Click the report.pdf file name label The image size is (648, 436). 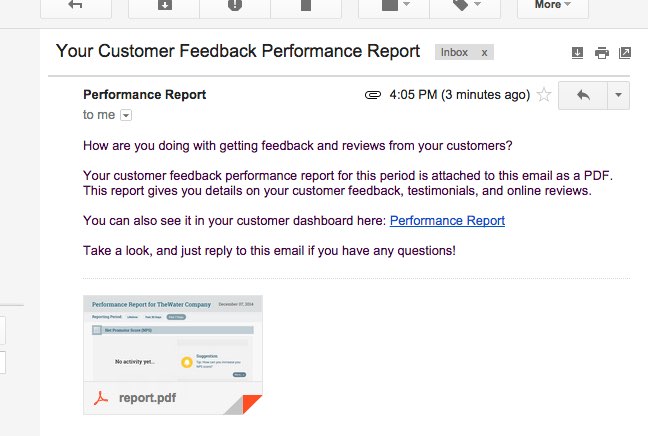[147, 398]
